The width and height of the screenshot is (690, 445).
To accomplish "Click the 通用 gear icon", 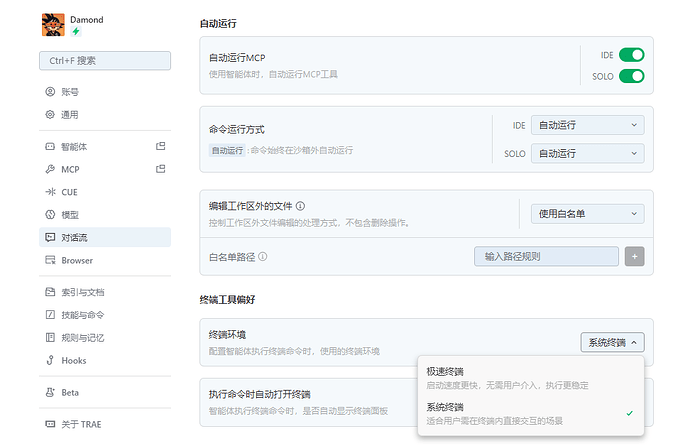I will coord(50,114).
